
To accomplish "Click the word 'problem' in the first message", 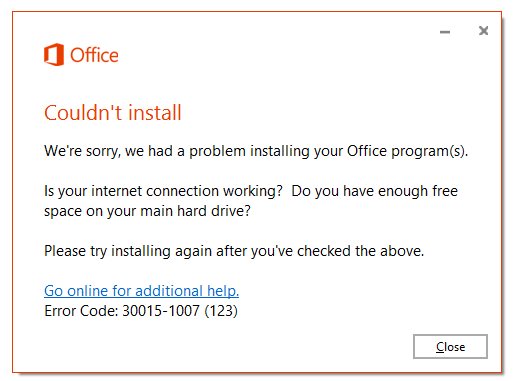I will click(217, 152).
